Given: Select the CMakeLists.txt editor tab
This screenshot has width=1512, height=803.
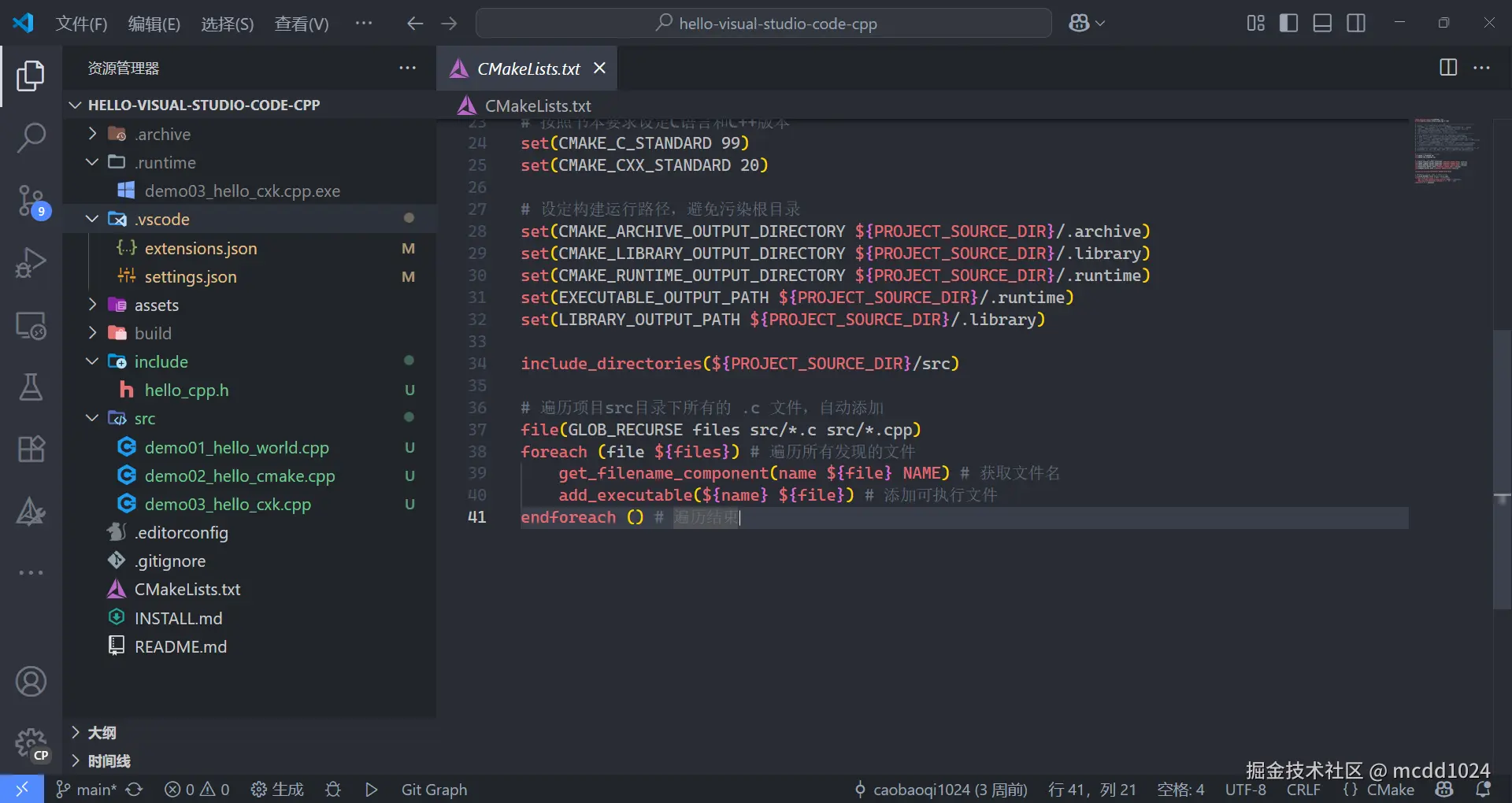Looking at the screenshot, I should (x=528, y=68).
